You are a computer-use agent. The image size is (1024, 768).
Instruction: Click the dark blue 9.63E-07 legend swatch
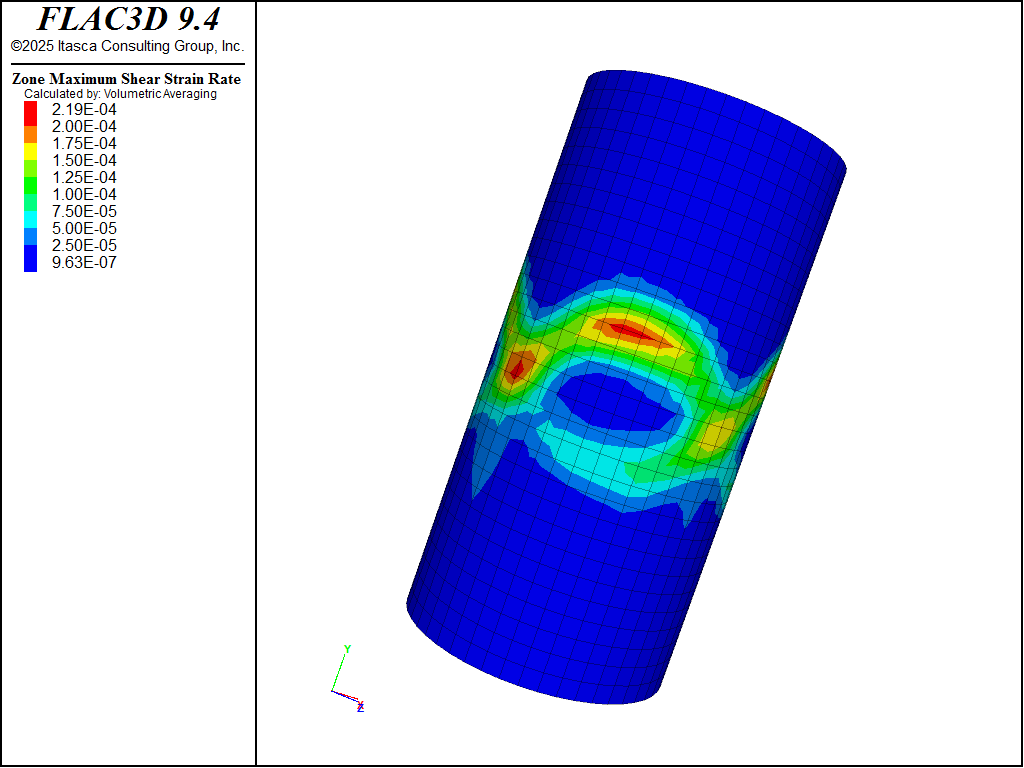(x=31, y=258)
